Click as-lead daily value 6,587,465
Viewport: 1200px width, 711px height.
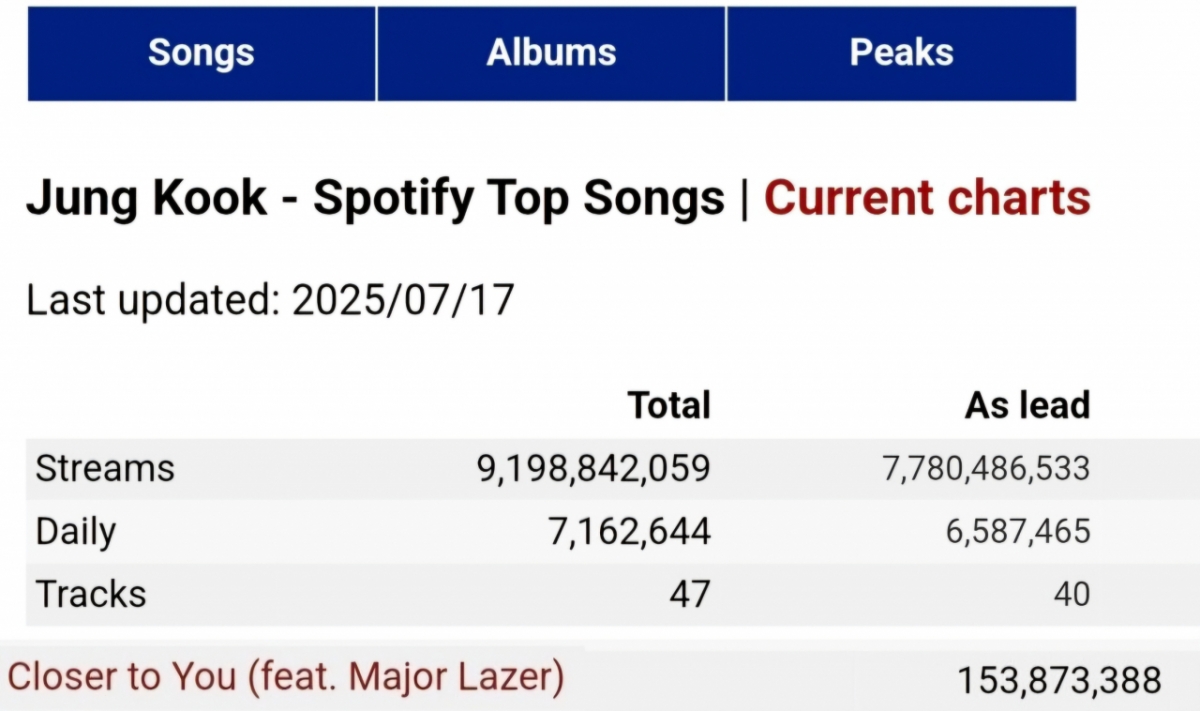1018,532
